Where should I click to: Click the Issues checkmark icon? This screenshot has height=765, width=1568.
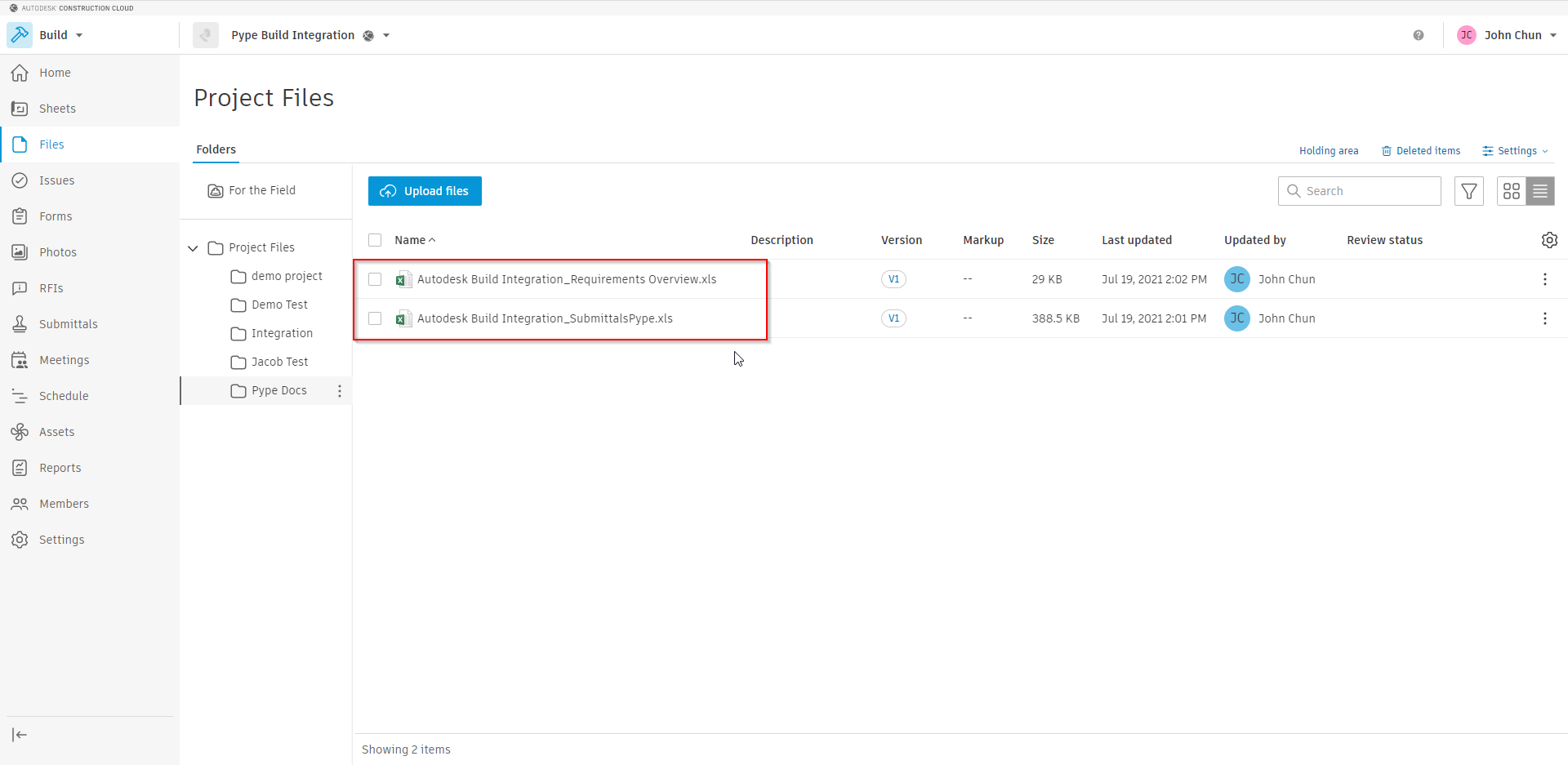[20, 180]
